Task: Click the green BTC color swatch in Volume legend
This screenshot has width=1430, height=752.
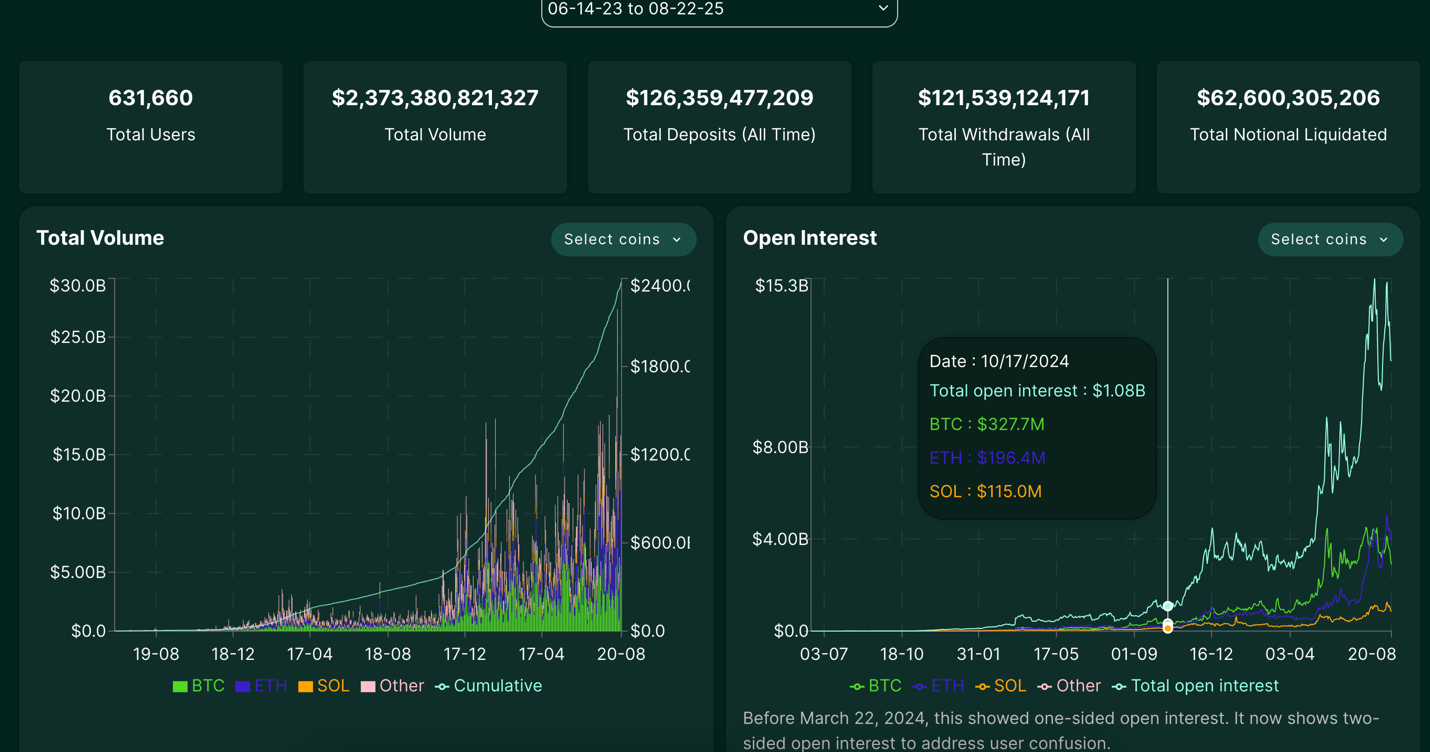Action: (x=180, y=687)
